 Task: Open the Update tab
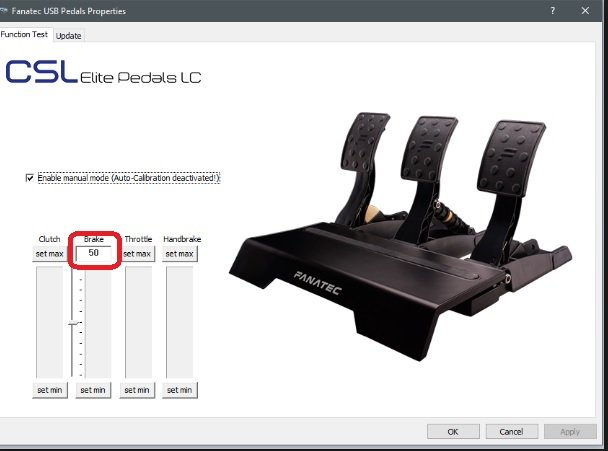click(69, 35)
